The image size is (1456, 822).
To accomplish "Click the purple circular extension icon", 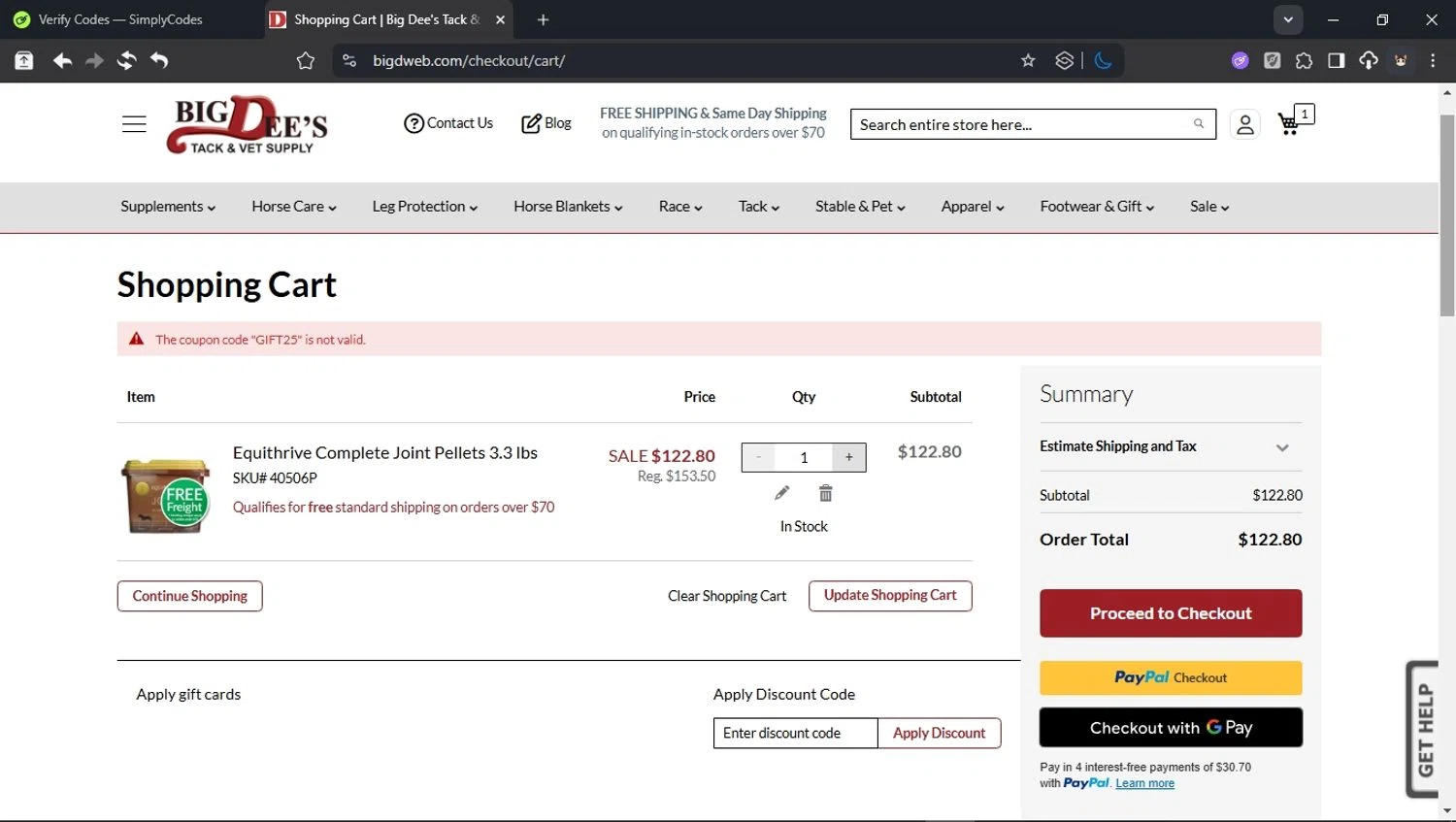I will coord(1240,60).
